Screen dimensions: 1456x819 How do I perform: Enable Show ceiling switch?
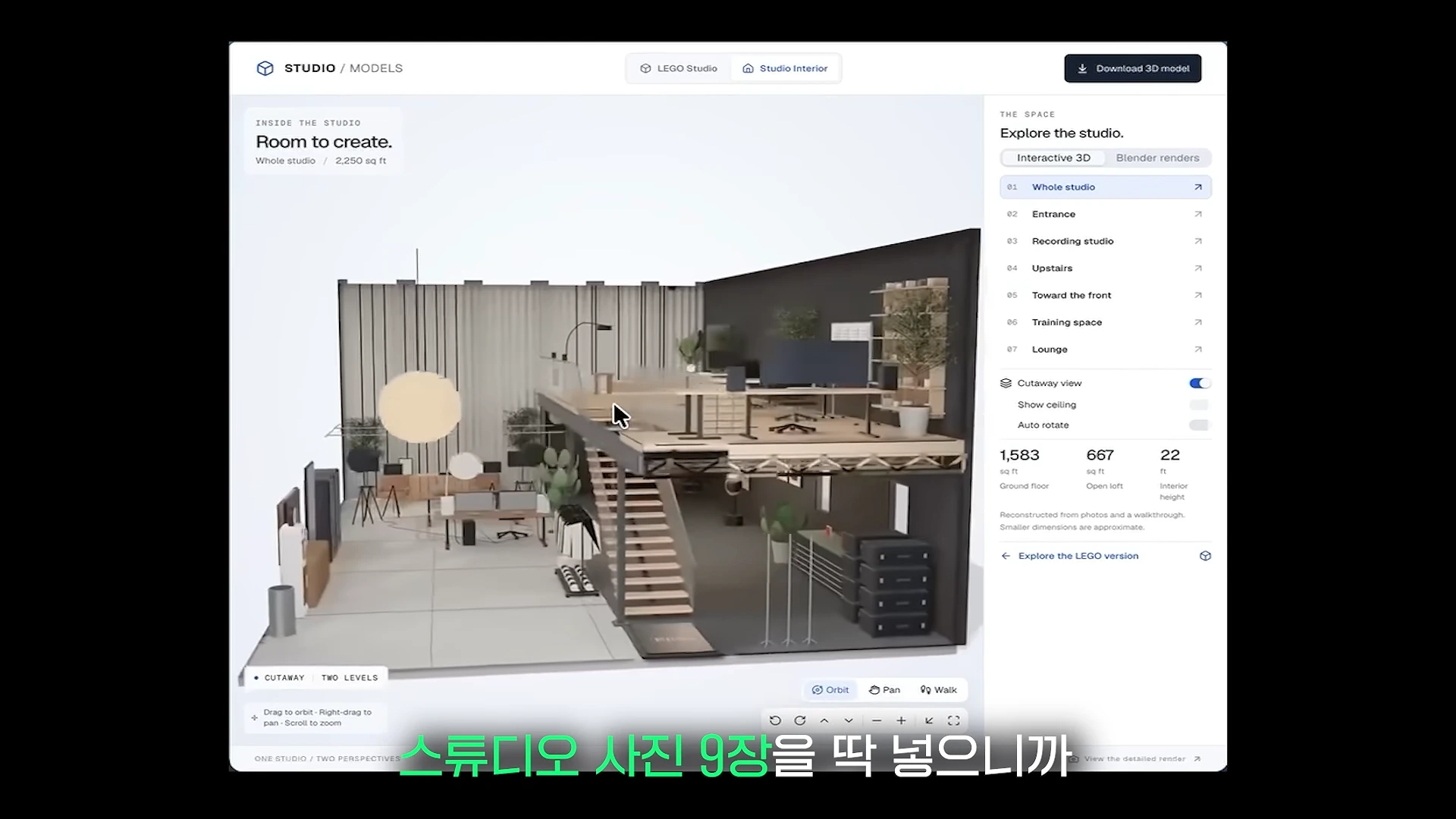1200,404
